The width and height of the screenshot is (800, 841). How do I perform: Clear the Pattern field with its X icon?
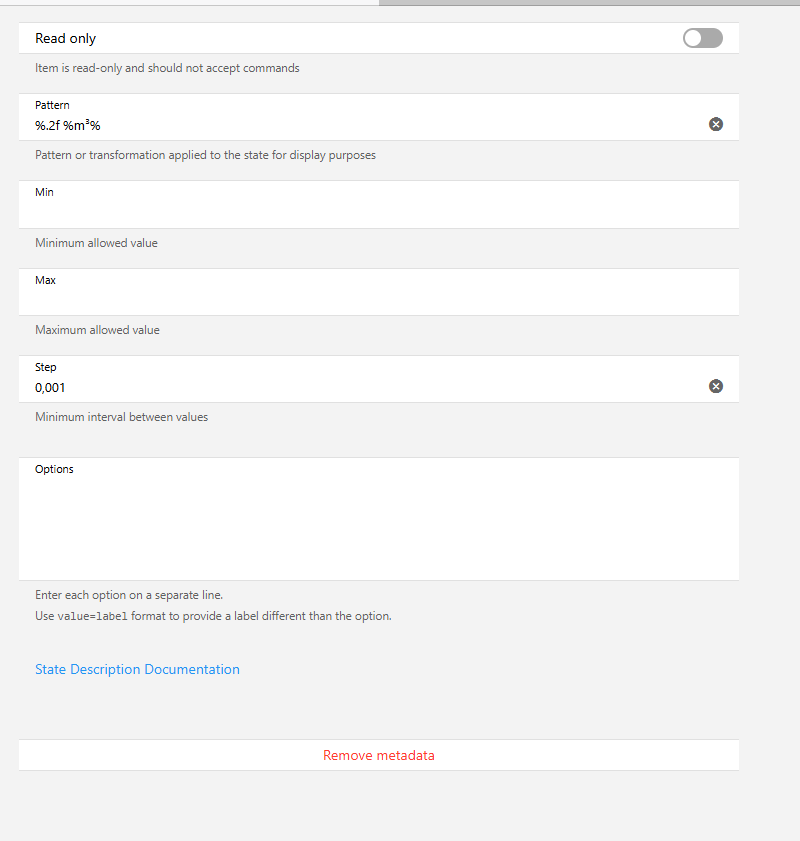pos(716,124)
